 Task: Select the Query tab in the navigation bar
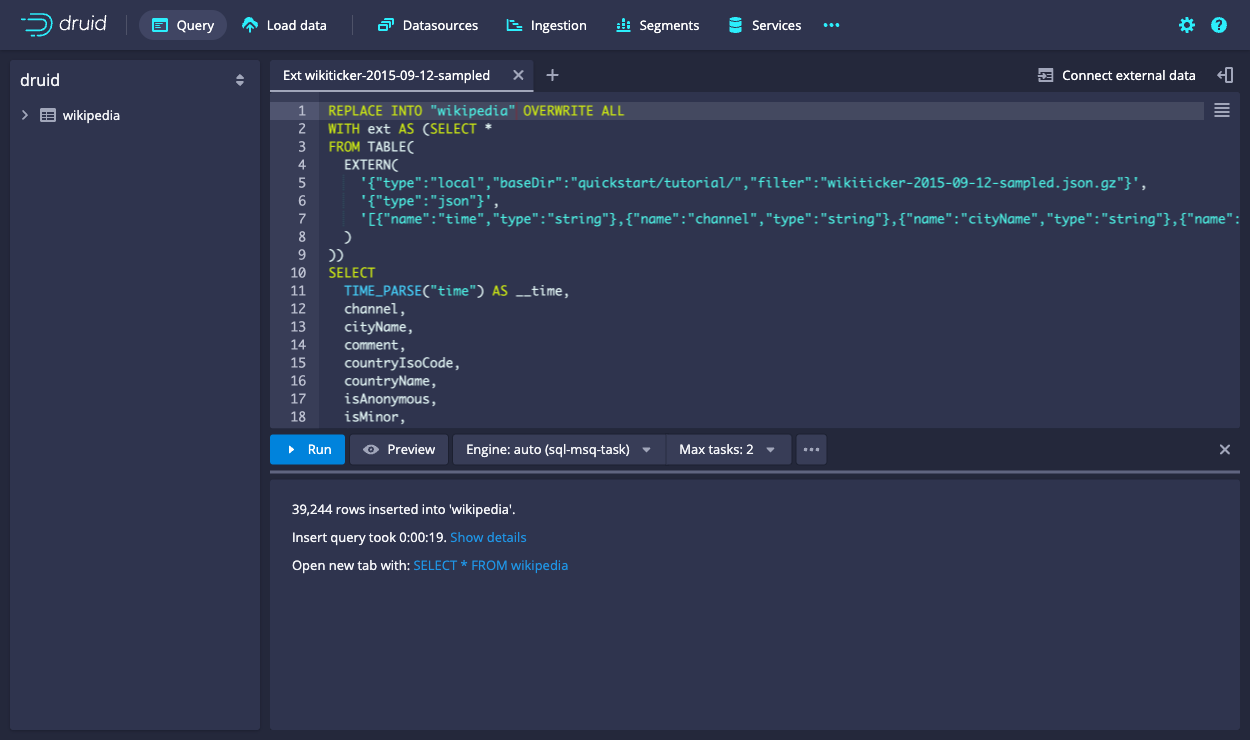tap(182, 25)
